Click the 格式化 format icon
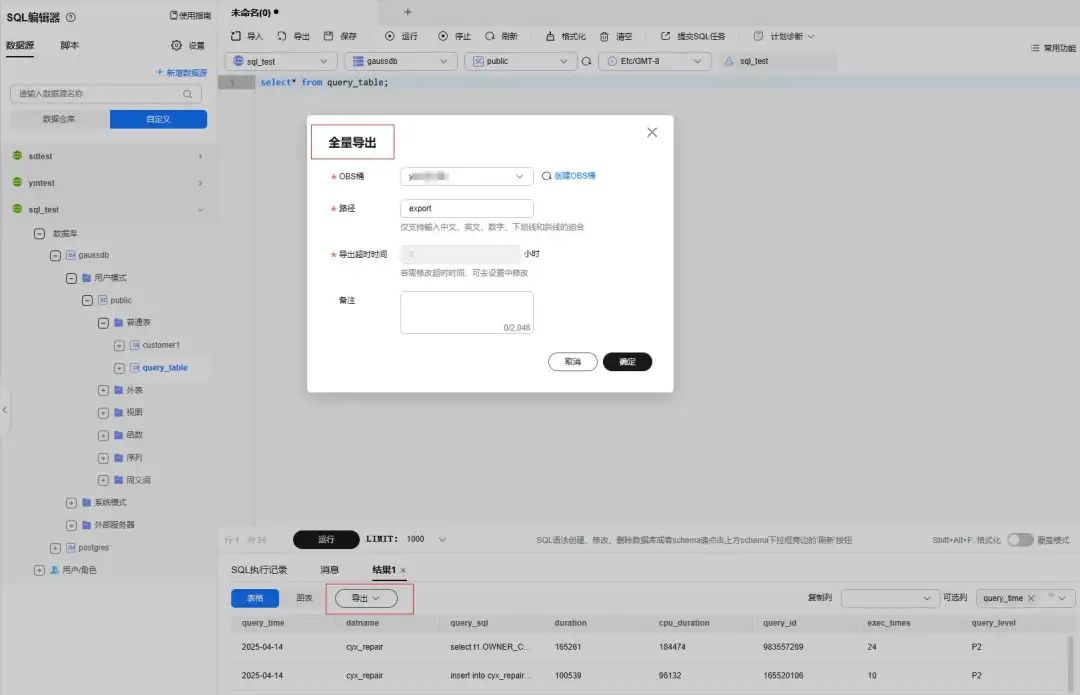Screen dimensions: 1080x695 coord(550,36)
